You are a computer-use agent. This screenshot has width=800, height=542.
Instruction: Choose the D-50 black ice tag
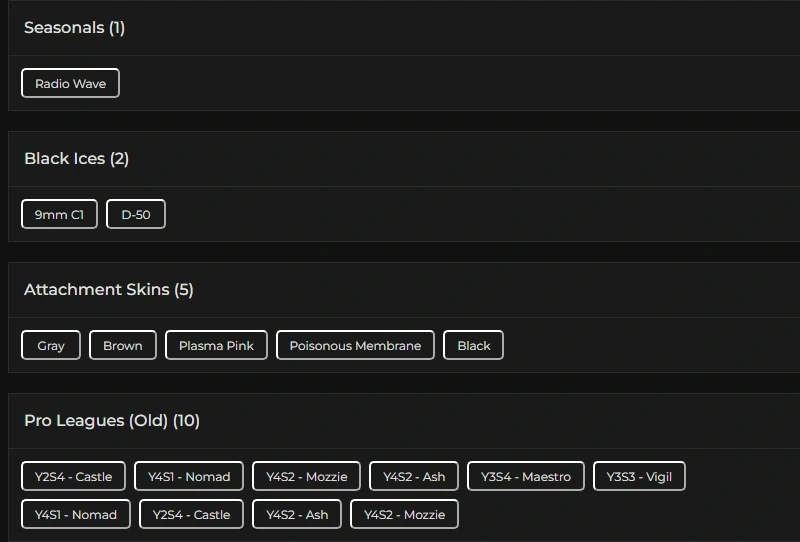[x=136, y=215]
